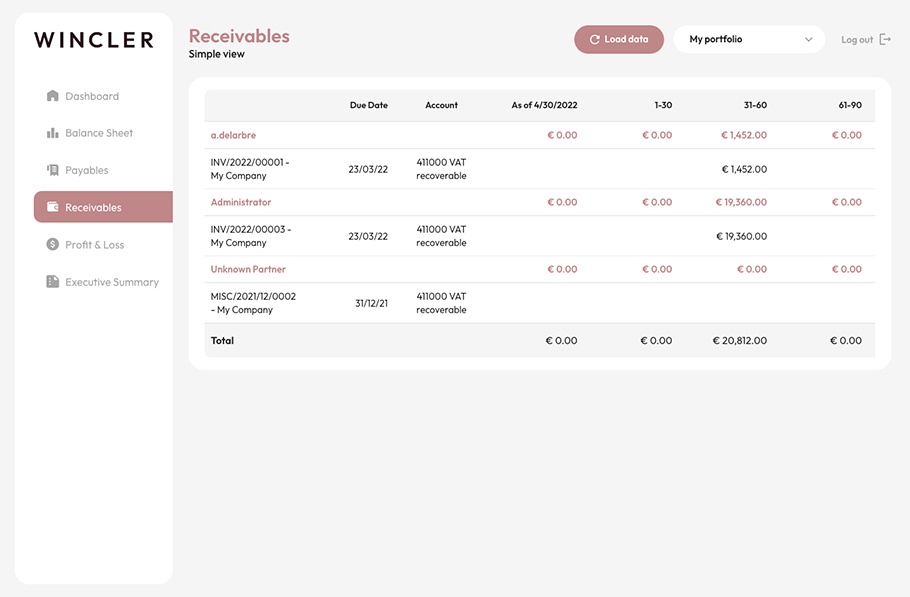Viewport: 910px width, 597px height.
Task: Click due date 23/03/22 for INV/2022/00001
Action: tap(368, 169)
